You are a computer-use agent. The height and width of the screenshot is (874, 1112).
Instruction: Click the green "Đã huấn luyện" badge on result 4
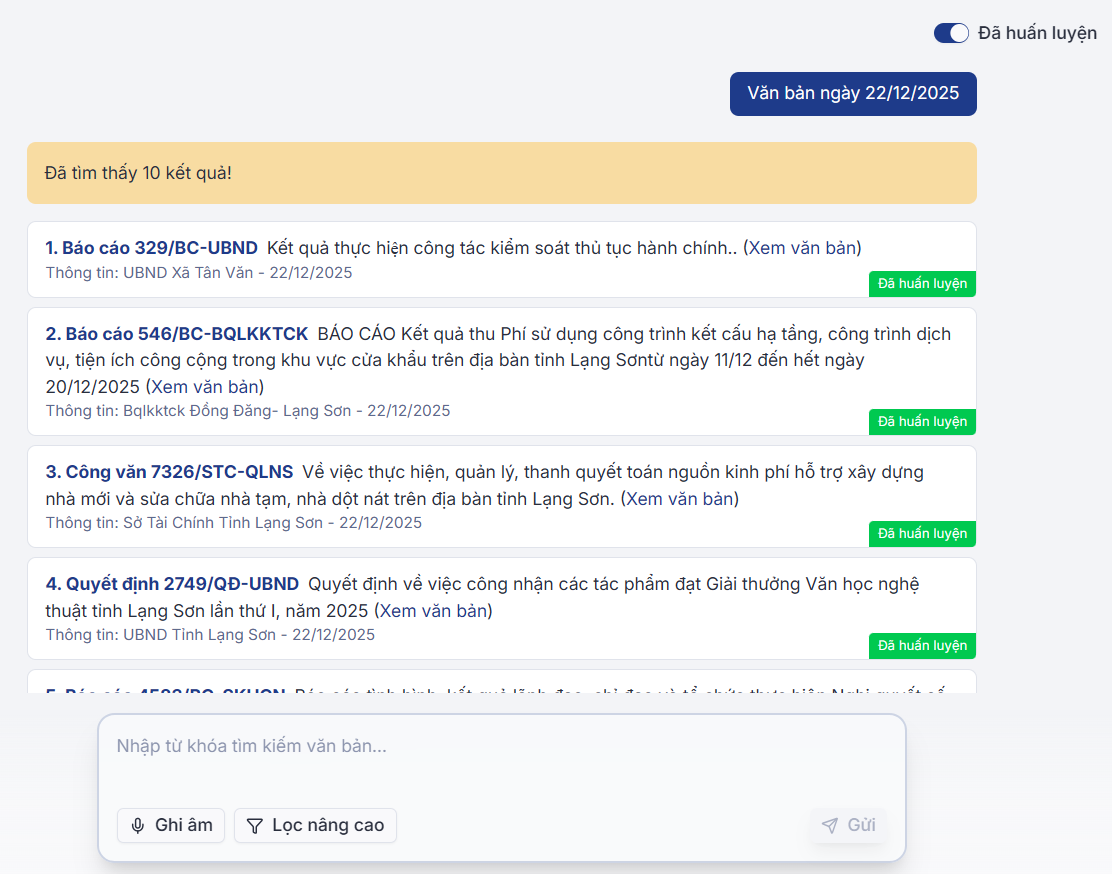[922, 646]
